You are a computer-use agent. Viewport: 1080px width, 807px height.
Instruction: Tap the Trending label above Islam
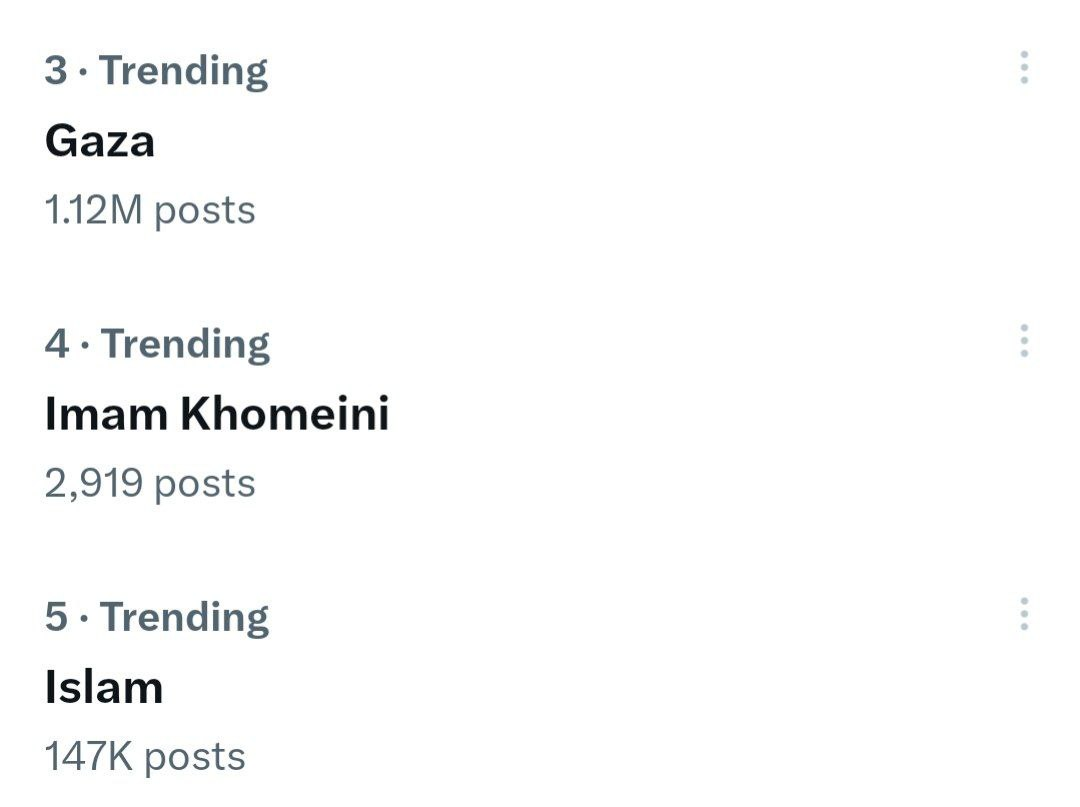(185, 616)
